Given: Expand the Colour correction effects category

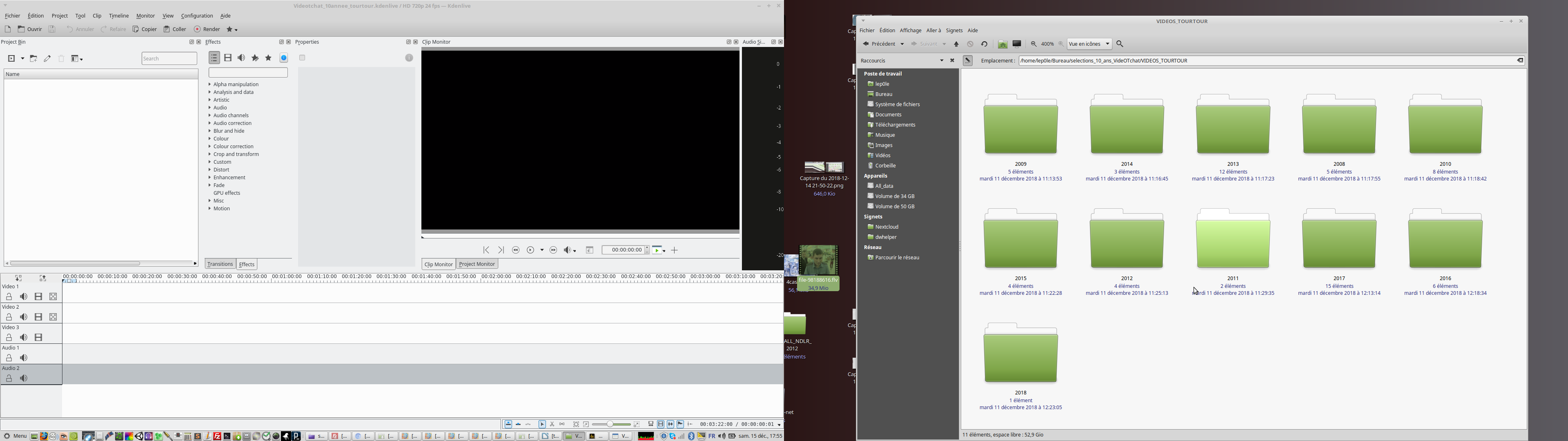Looking at the screenshot, I should (x=233, y=147).
